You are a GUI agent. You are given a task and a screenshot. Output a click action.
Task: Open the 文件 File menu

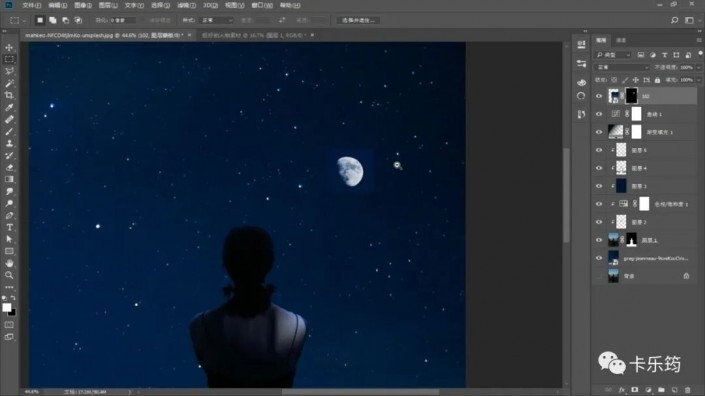click(x=31, y=5)
